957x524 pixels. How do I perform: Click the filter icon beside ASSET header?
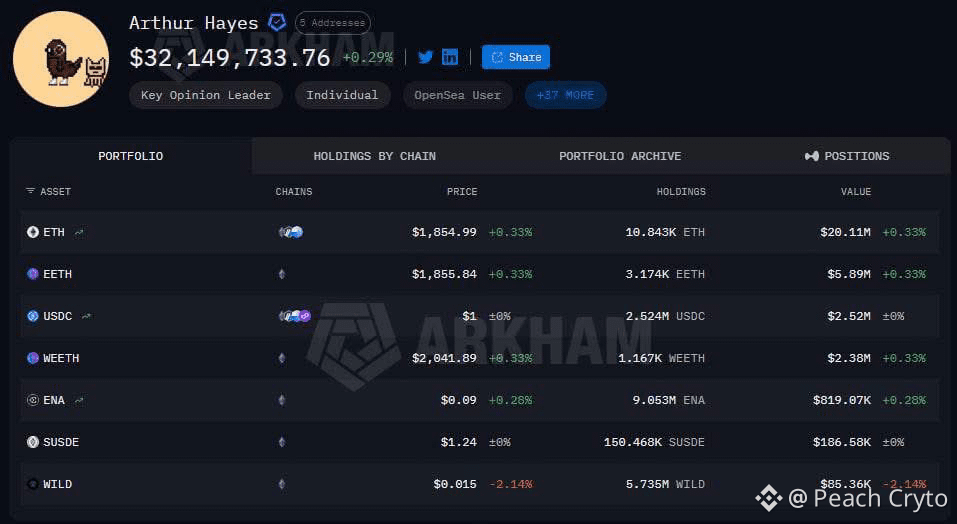30,191
